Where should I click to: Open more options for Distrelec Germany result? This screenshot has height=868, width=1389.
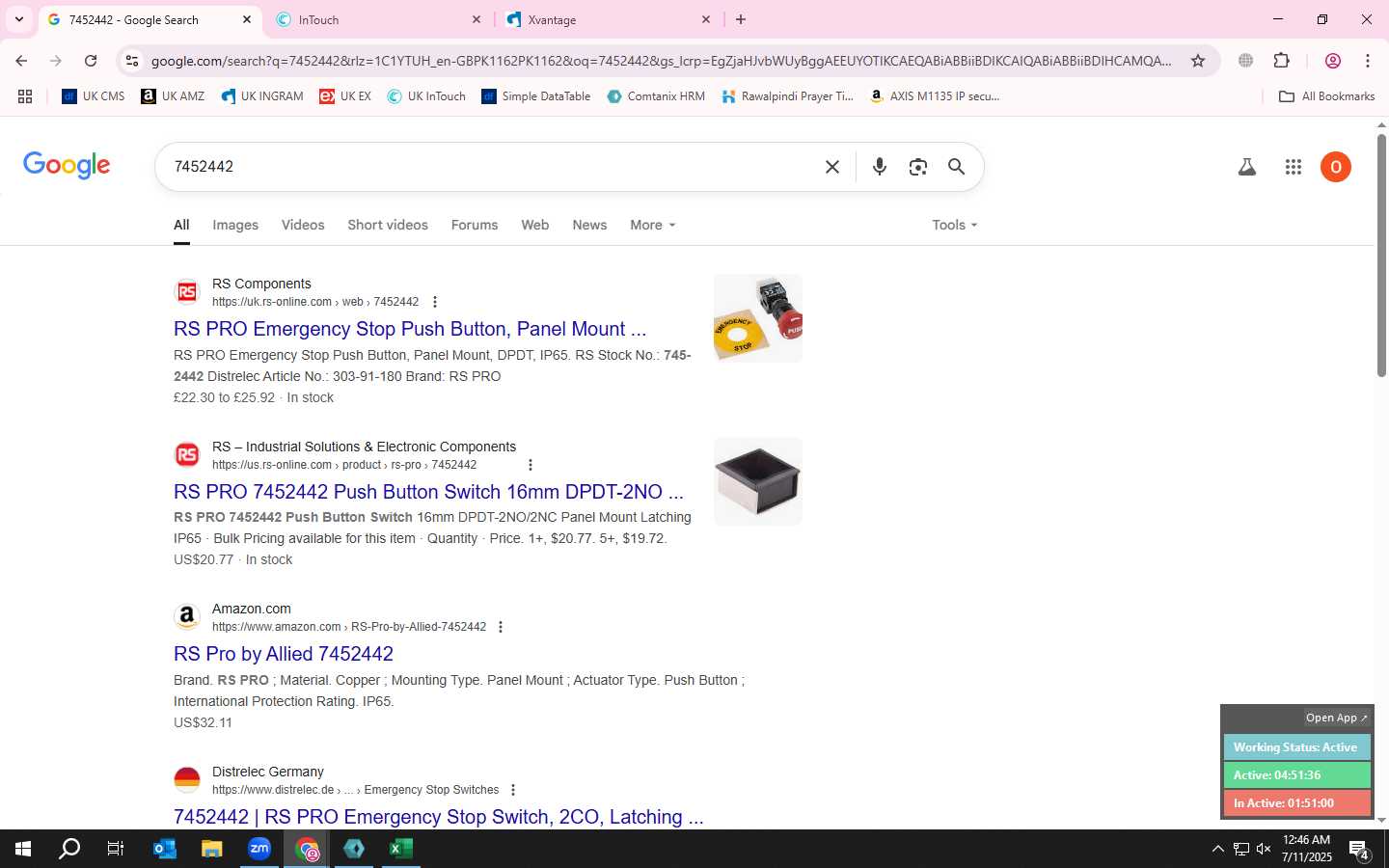(513, 790)
